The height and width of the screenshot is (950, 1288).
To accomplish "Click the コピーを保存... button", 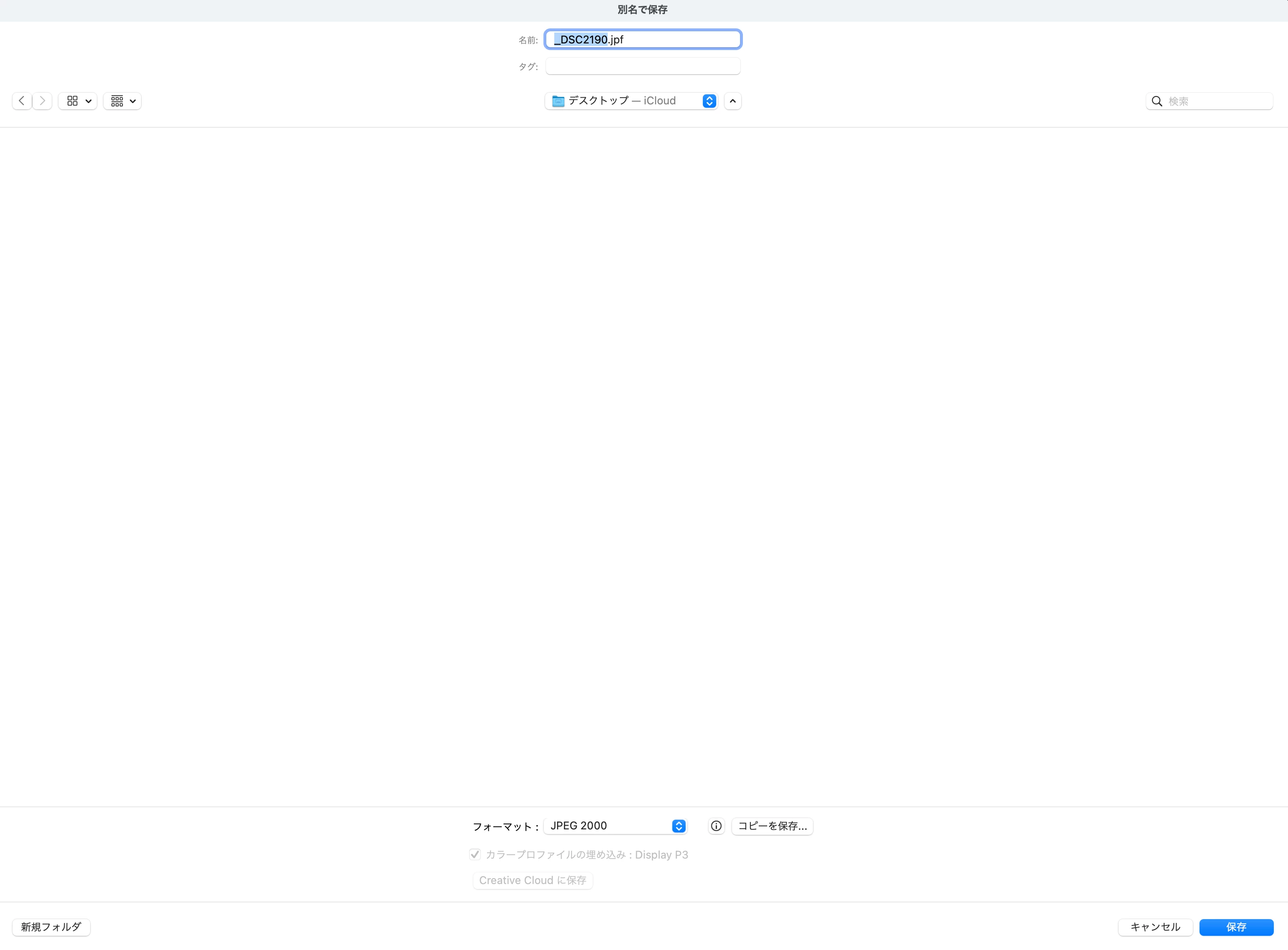I will 772,826.
